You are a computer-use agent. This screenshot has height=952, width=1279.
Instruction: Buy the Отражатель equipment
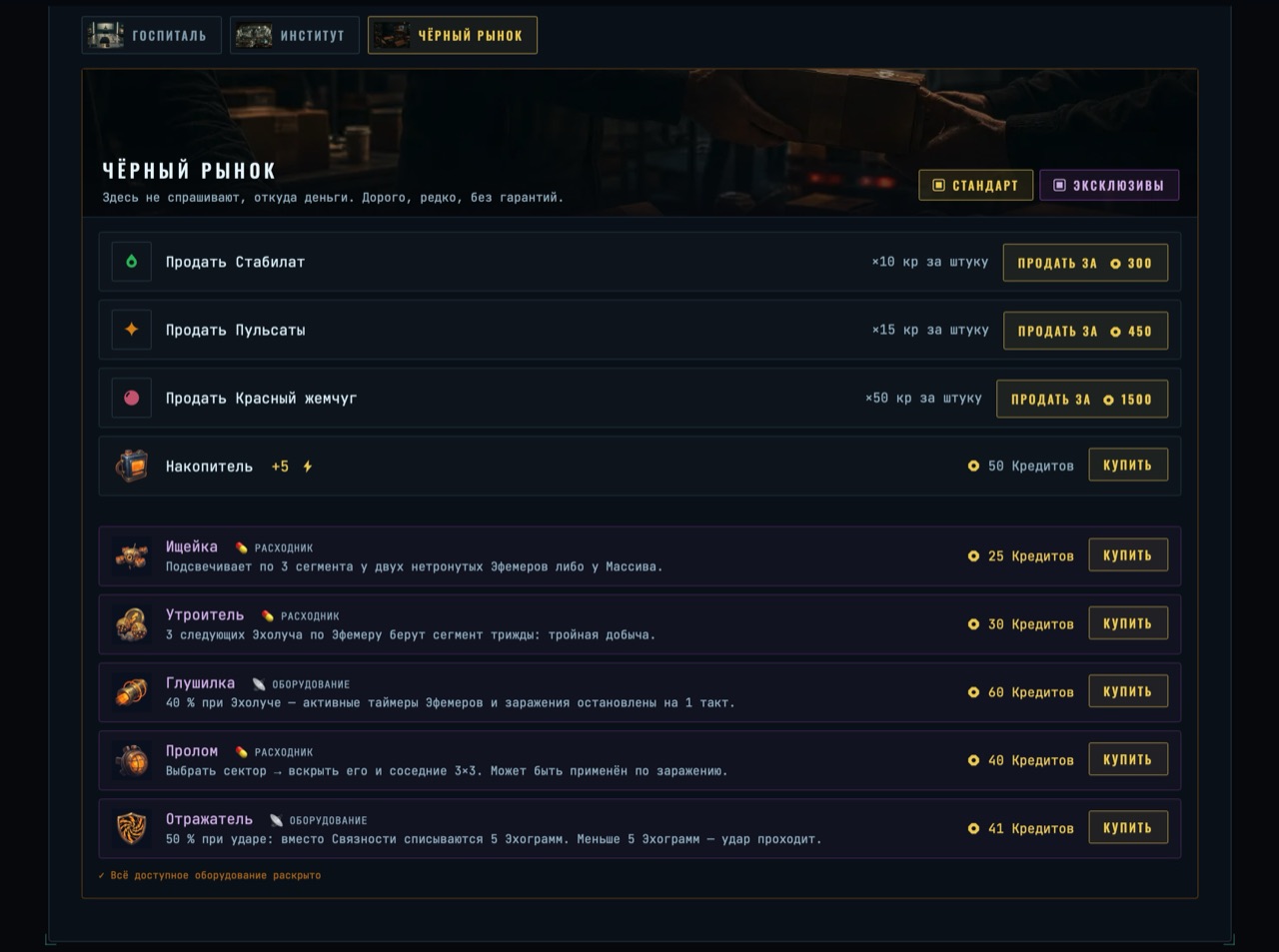click(1128, 827)
